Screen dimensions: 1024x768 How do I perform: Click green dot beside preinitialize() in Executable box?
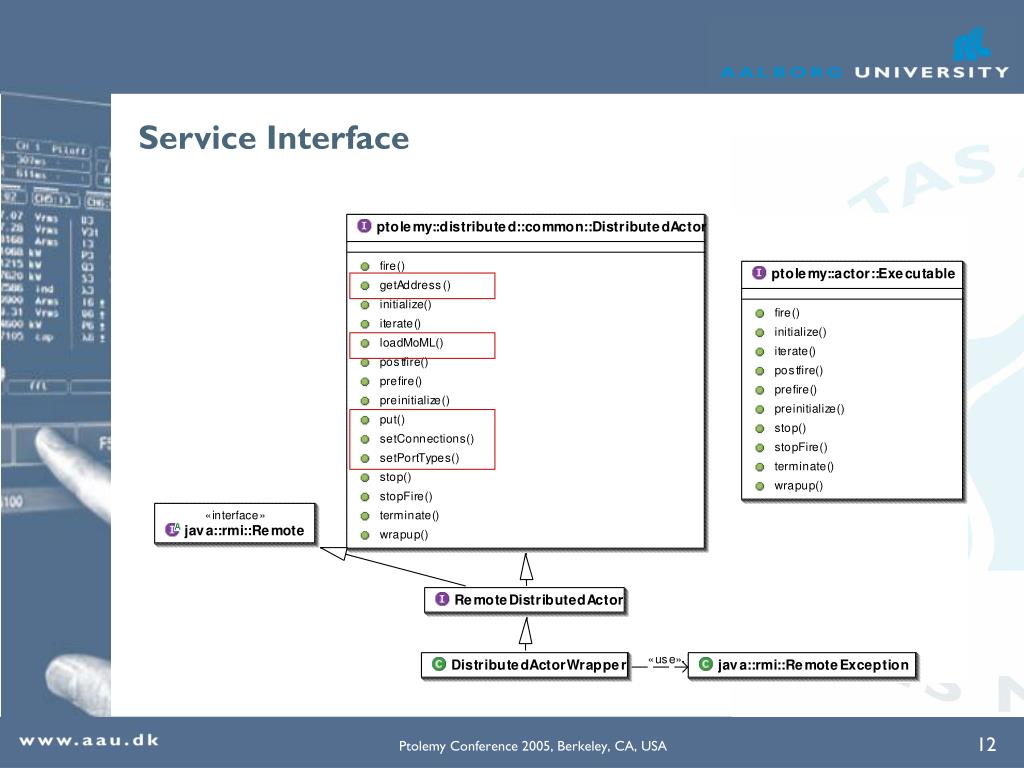point(760,409)
